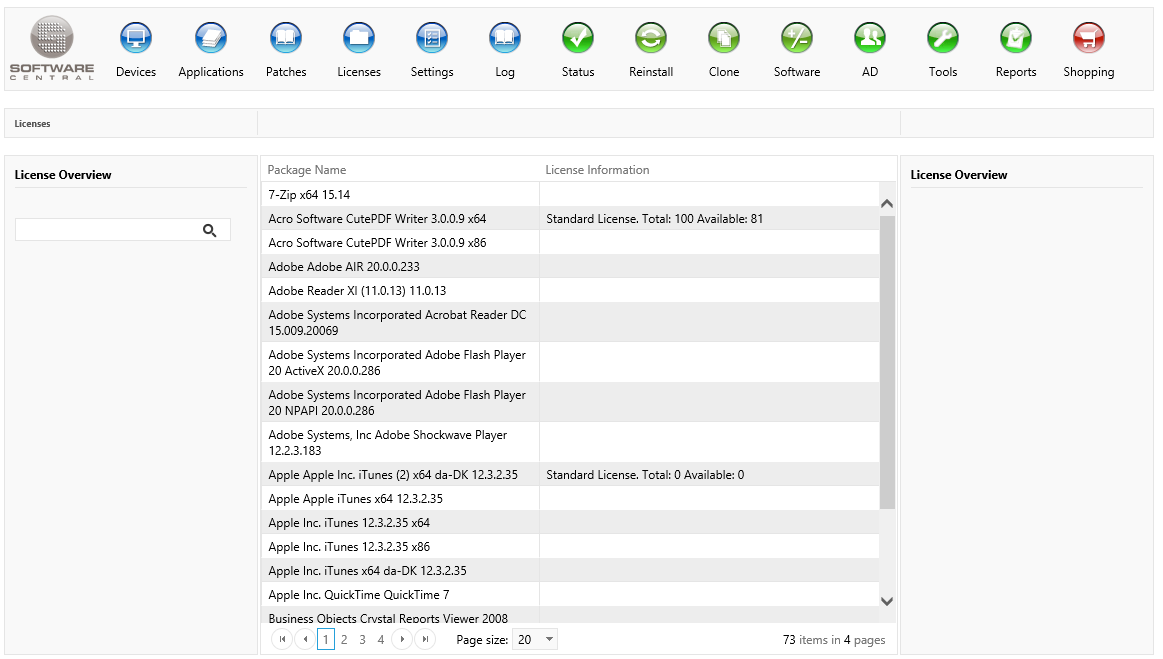Launch the Clone icon
1163x659 pixels.
click(x=724, y=39)
